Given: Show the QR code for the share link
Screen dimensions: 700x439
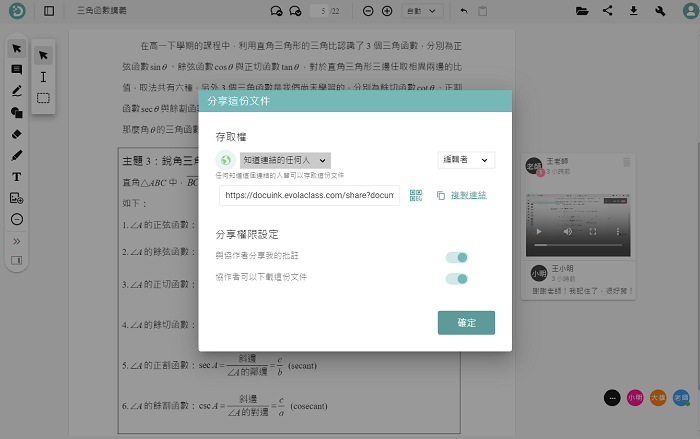Looking at the screenshot, I should tap(415, 196).
